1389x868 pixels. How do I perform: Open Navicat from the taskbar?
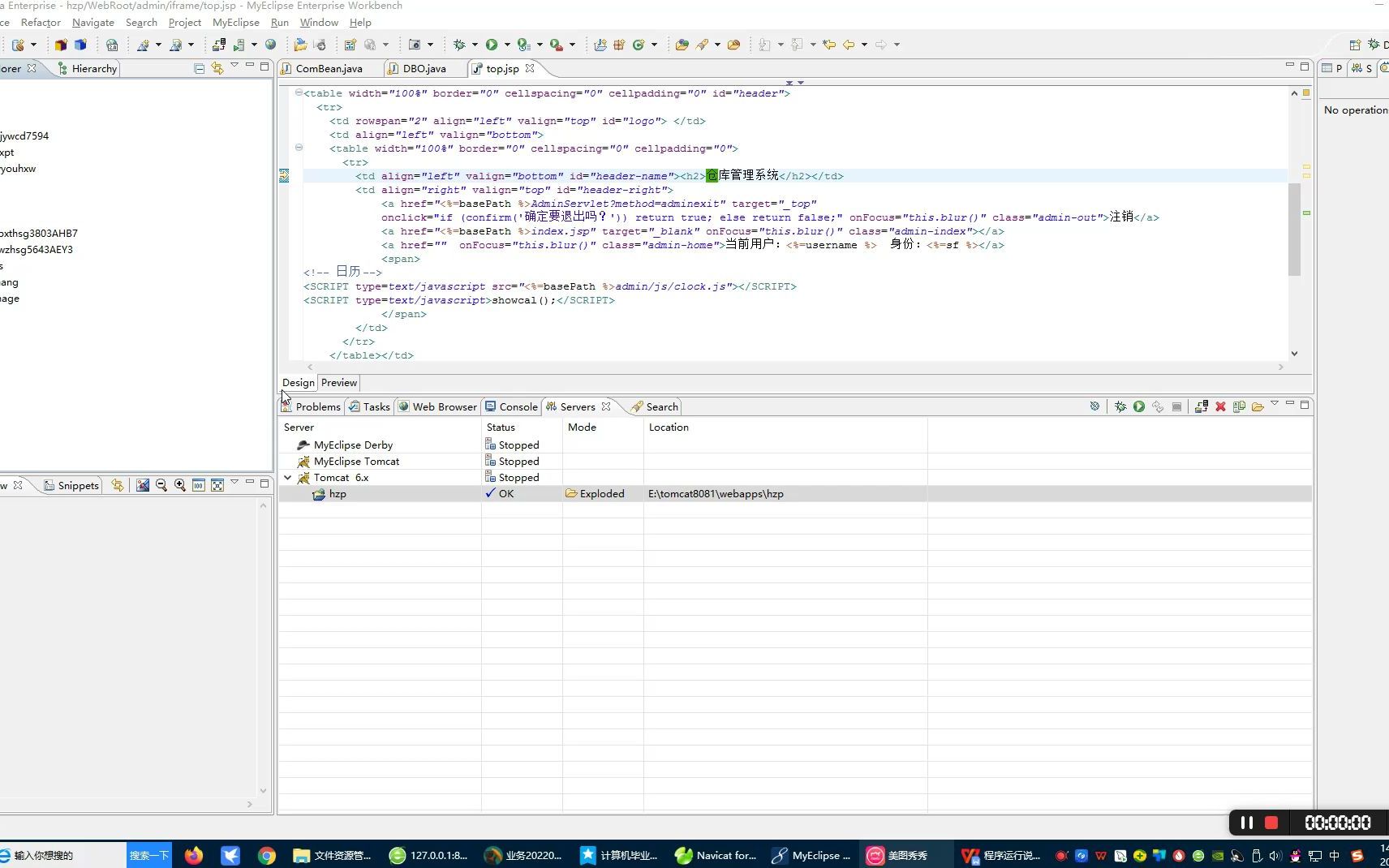click(716, 855)
